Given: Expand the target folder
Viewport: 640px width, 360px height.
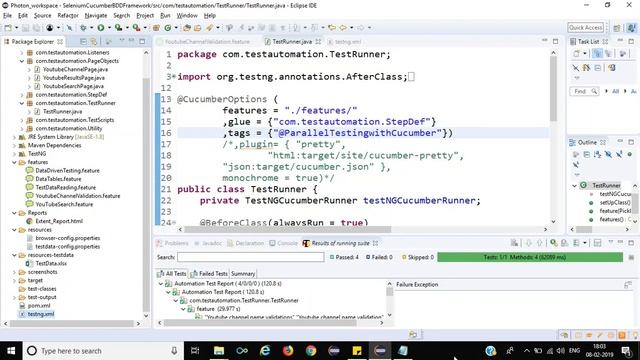Looking at the screenshot, I should (x=14, y=280).
